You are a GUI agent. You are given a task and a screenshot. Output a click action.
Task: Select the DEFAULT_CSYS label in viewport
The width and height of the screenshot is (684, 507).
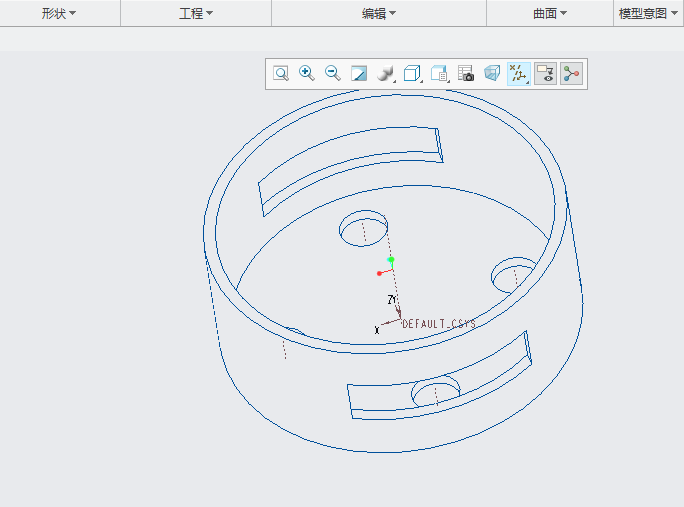point(439,325)
